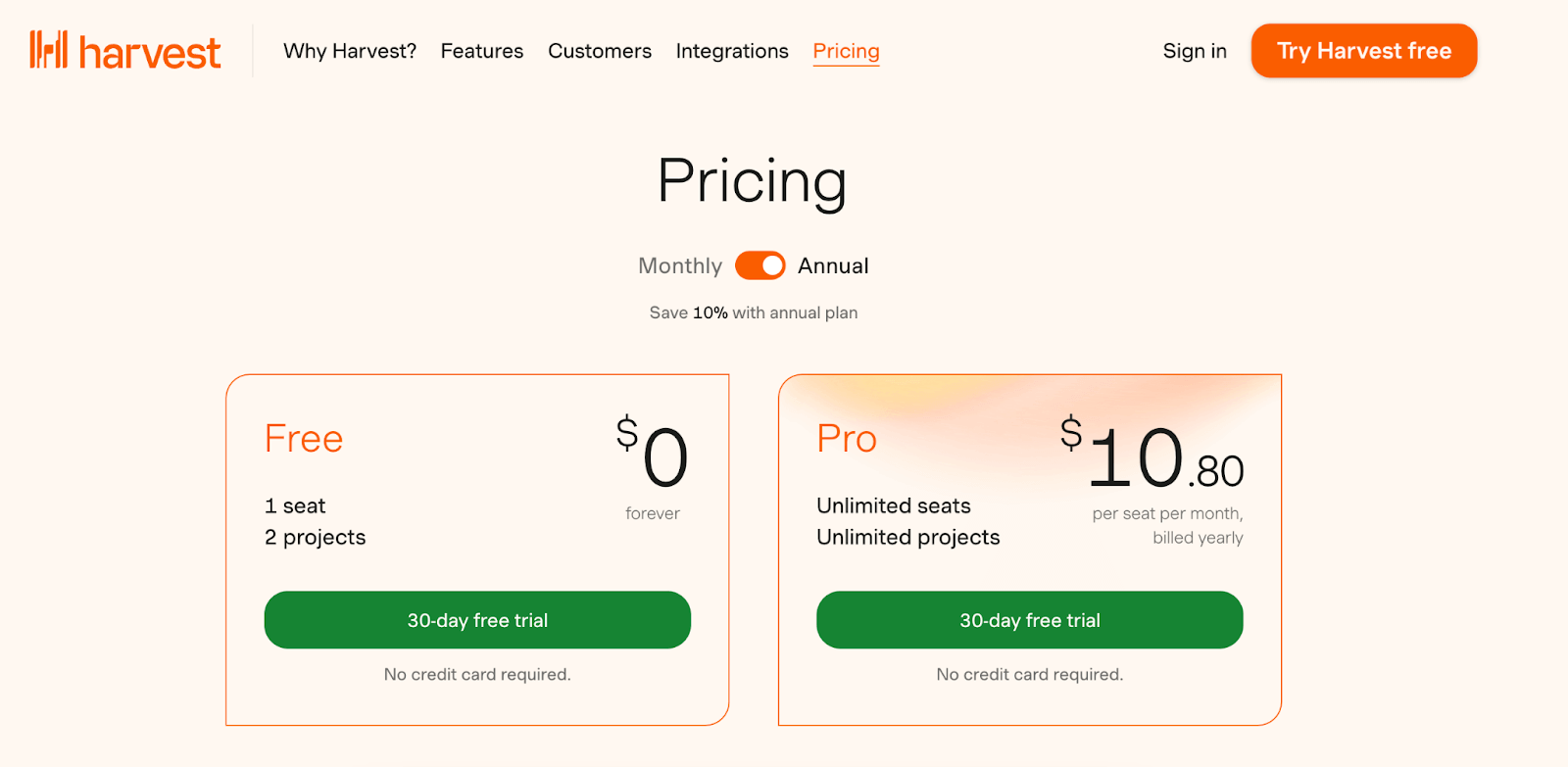Click the Pro plan title
The image size is (1568, 767).
click(847, 439)
